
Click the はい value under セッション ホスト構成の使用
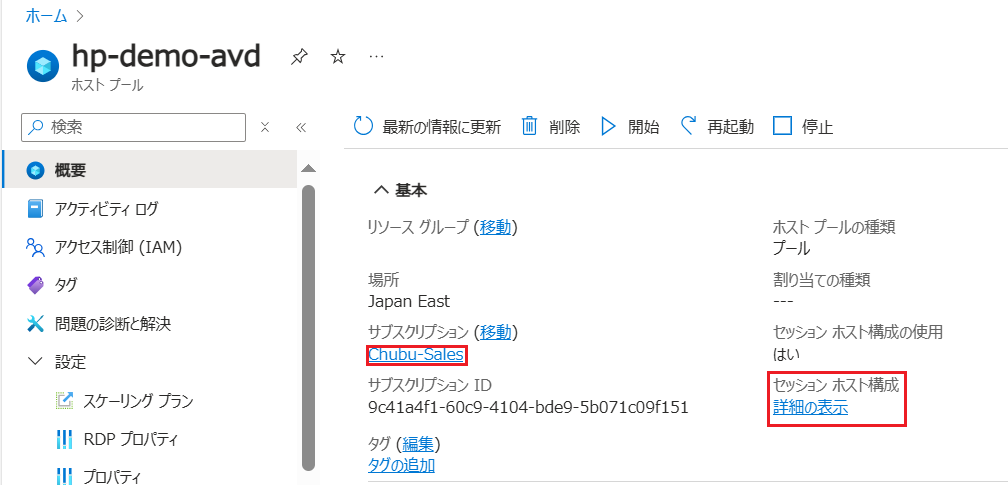coord(786,354)
